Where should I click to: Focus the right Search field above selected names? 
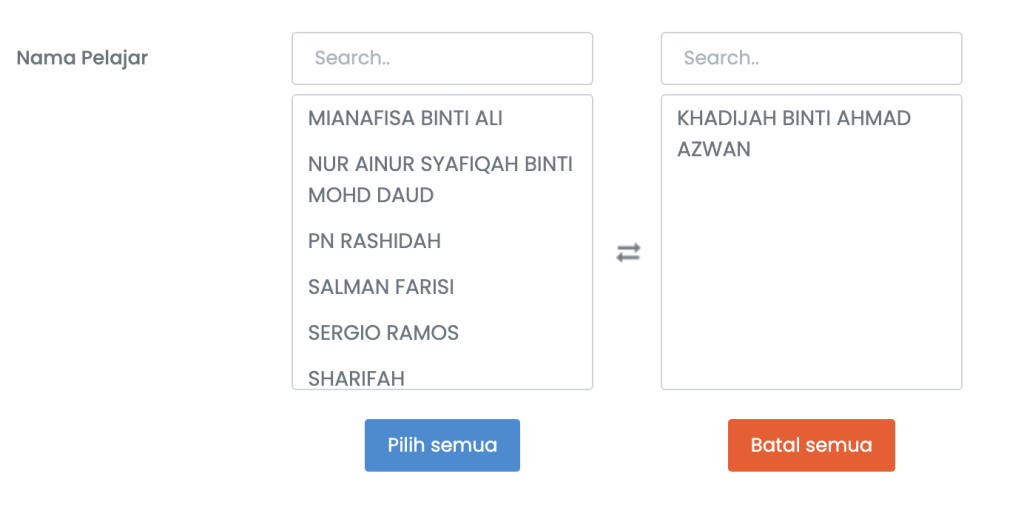pos(811,58)
